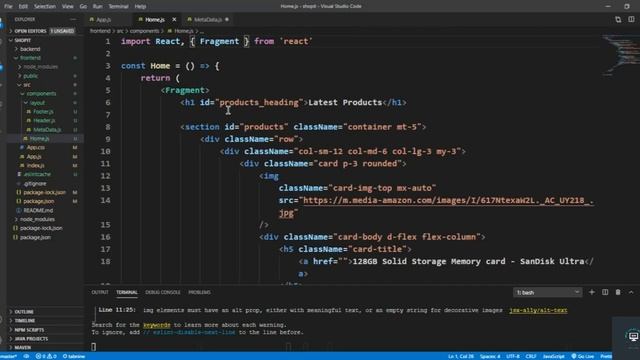Viewport: 640px width, 360px height.
Task: Expand the NPM Scripts section
Action: click(29, 330)
